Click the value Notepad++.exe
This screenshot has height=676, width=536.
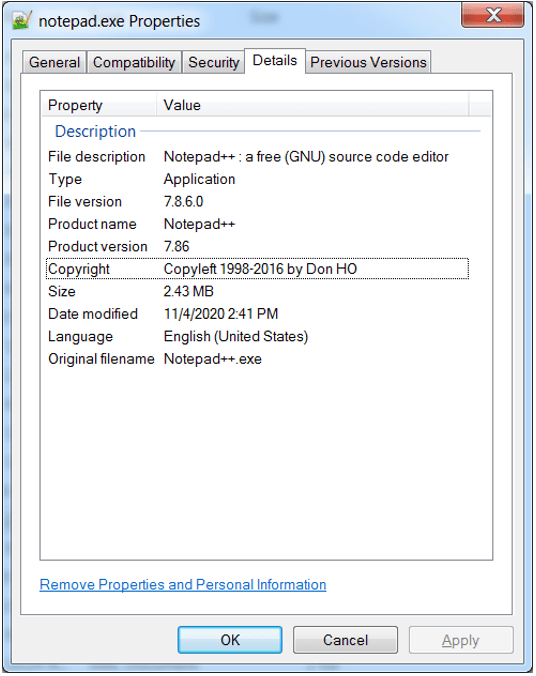[213, 359]
